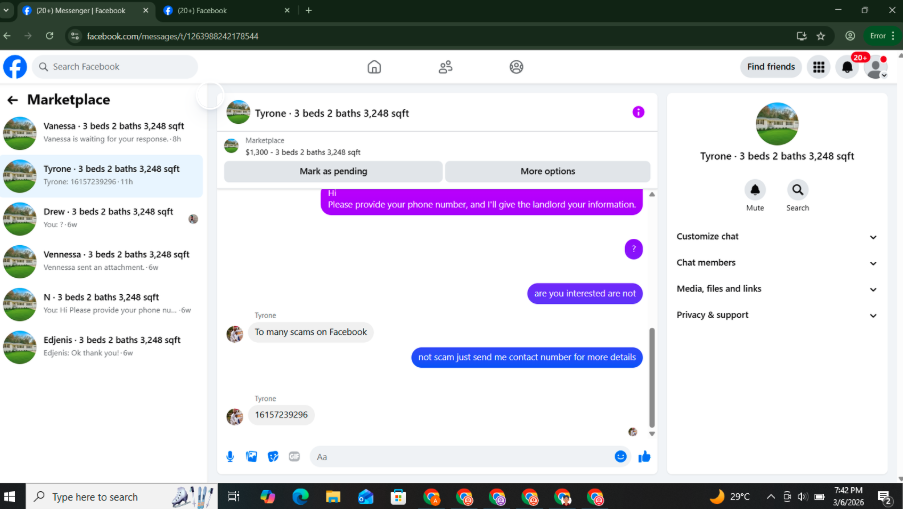This screenshot has height=509, width=903.
Task: Open the notifications bell
Action: coord(847,67)
